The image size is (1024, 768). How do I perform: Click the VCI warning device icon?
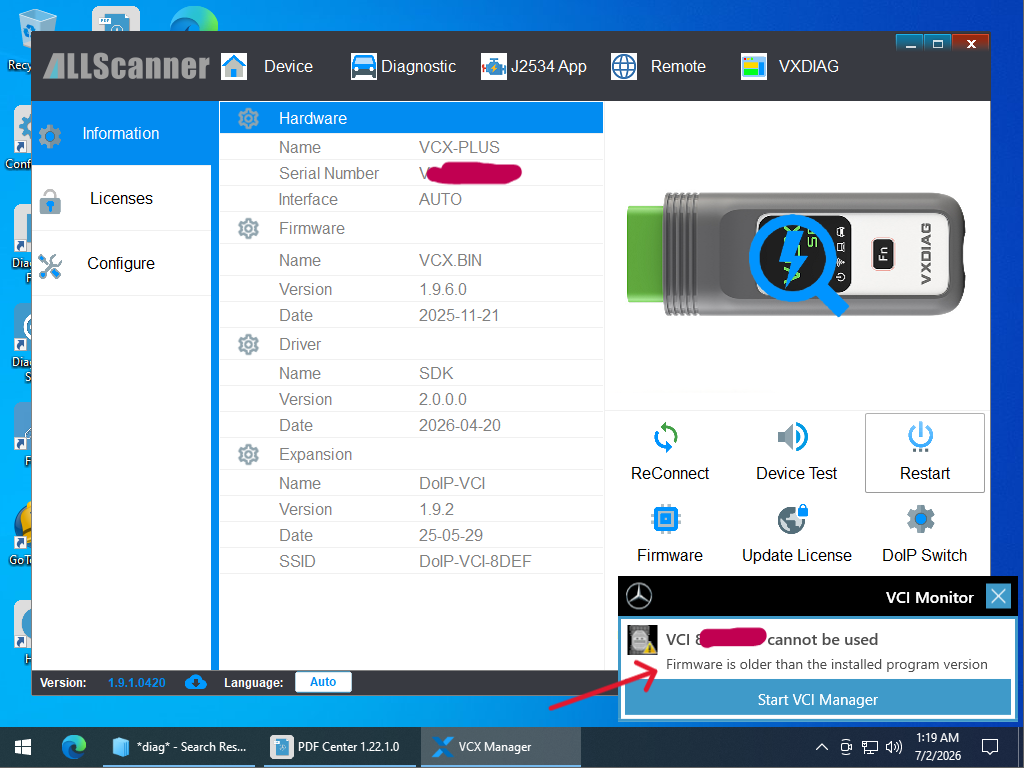click(642, 639)
